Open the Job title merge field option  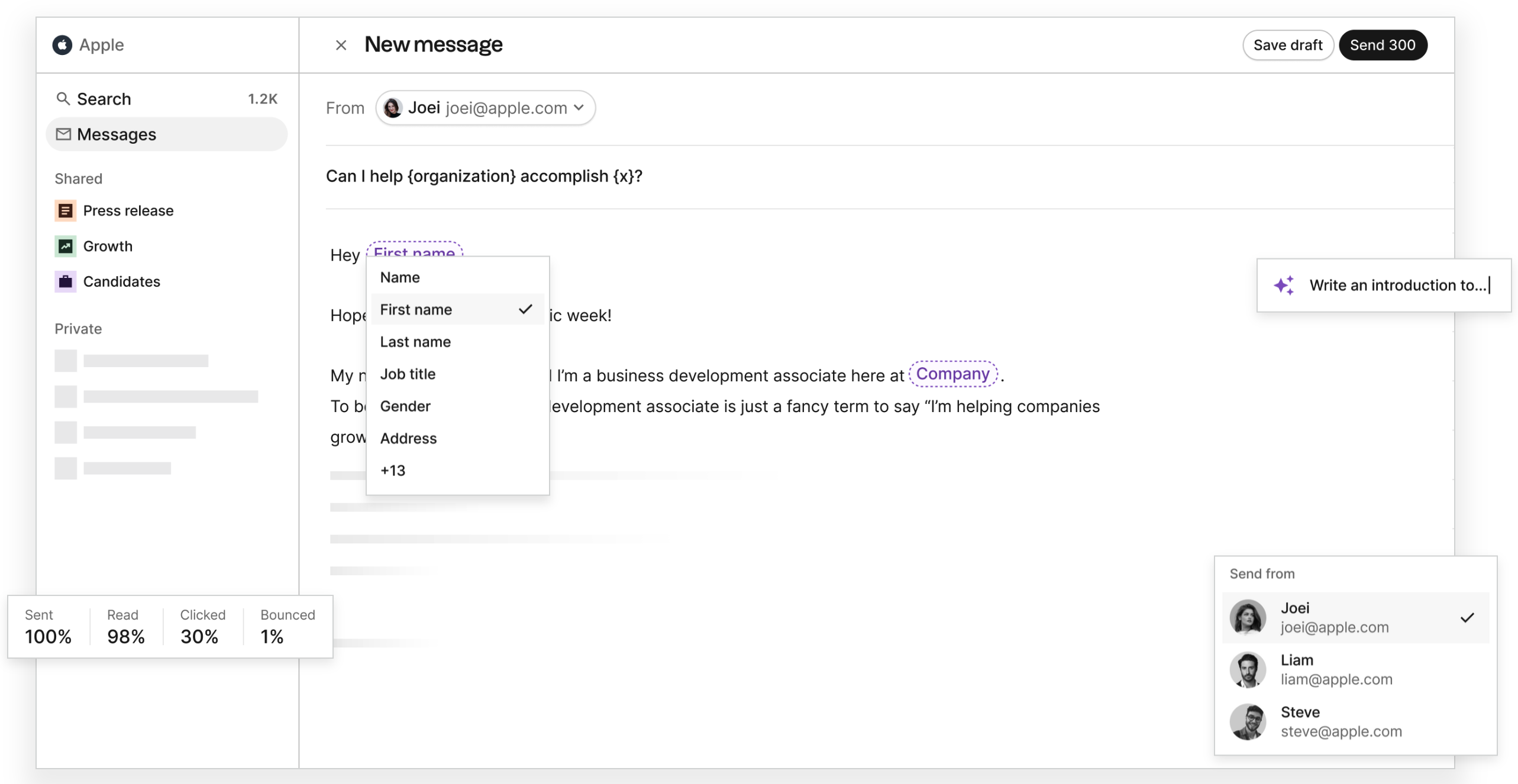pos(408,374)
